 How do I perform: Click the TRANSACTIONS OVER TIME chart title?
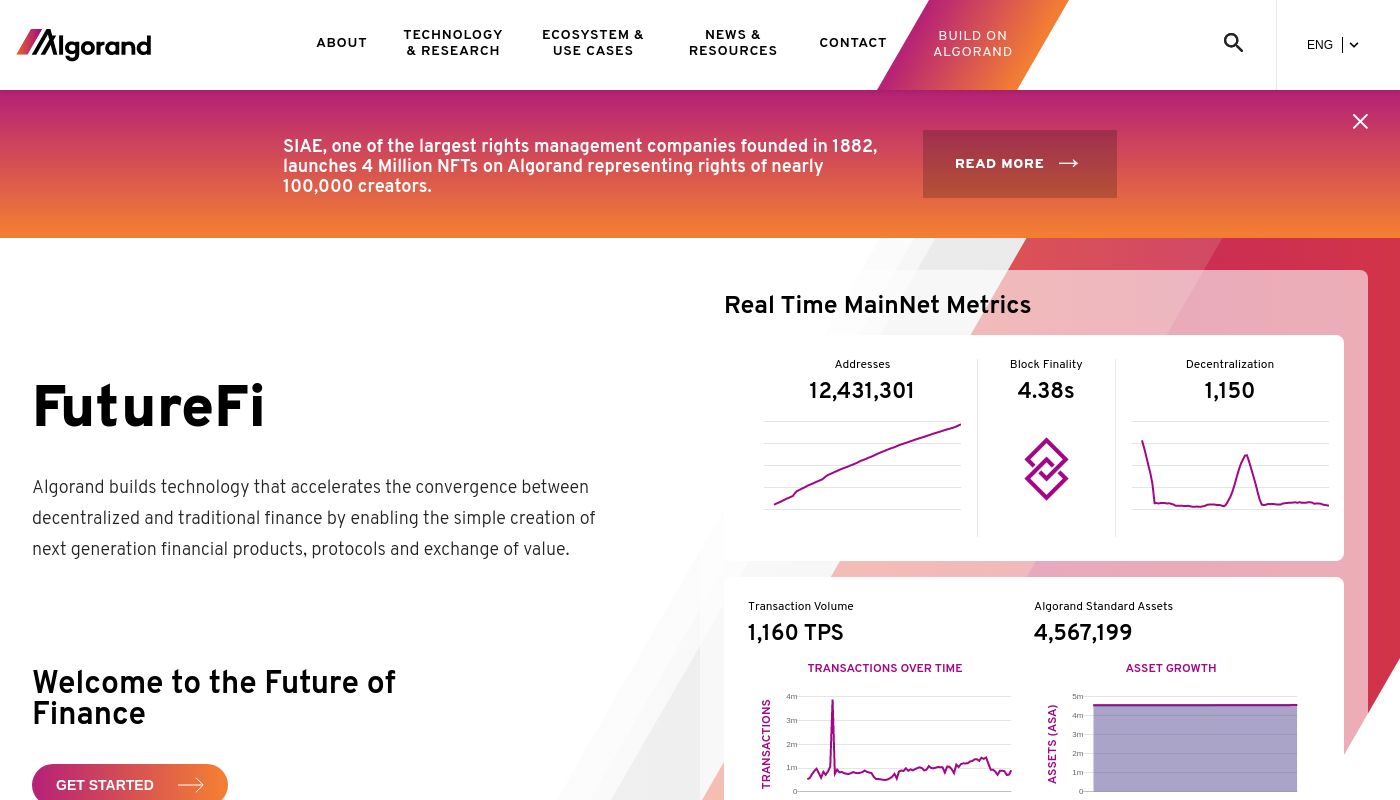885,668
